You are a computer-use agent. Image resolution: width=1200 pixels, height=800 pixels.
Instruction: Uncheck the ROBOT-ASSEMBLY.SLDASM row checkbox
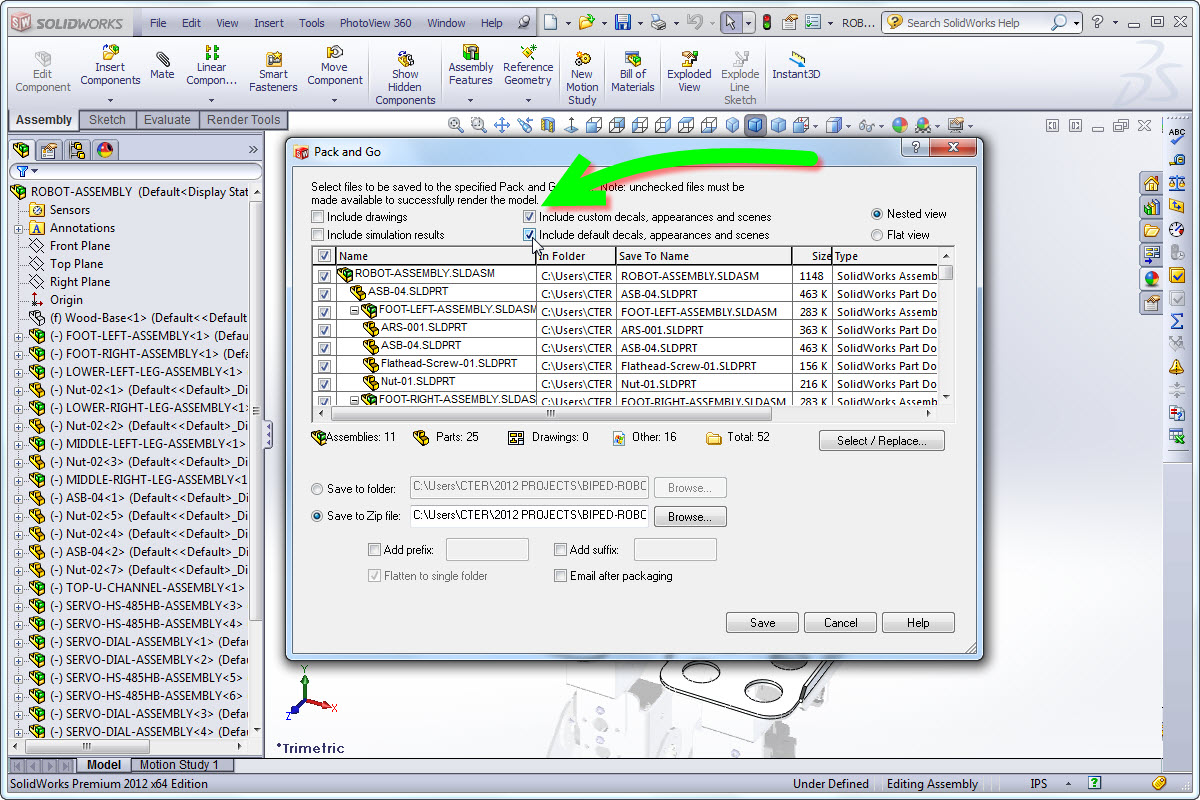point(324,276)
